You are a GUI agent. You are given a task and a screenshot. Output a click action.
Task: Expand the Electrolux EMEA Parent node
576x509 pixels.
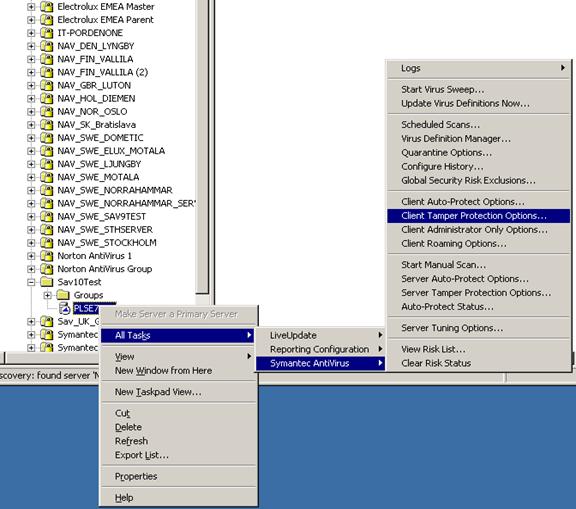tap(31, 20)
